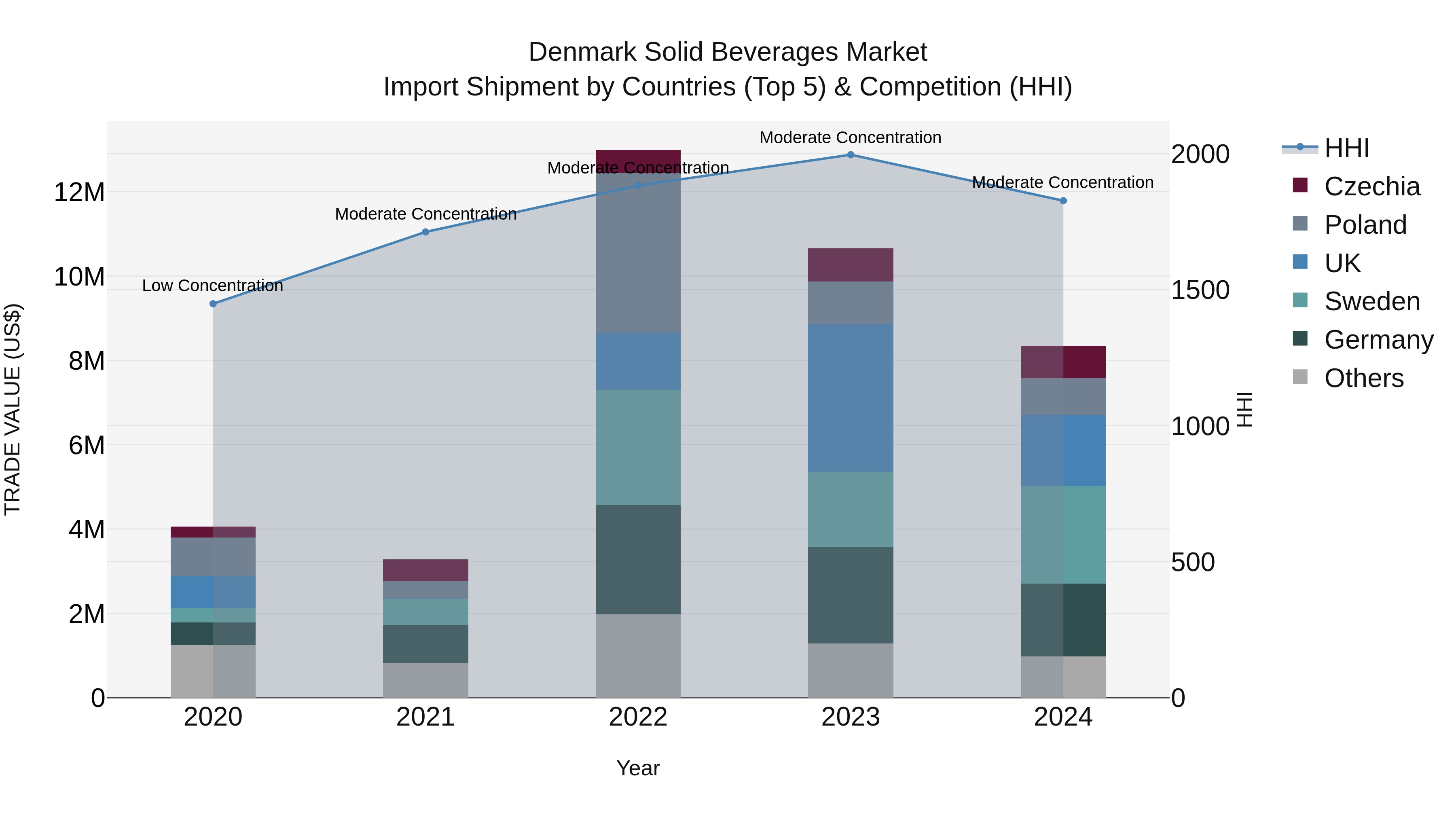The width and height of the screenshot is (1456, 819).
Task: Click the 12M tick on trade value axis
Action: point(79,192)
